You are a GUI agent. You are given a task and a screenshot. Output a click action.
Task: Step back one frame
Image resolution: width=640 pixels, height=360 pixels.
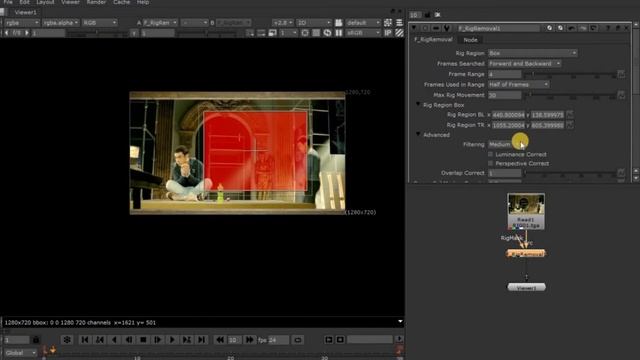pos(129,340)
